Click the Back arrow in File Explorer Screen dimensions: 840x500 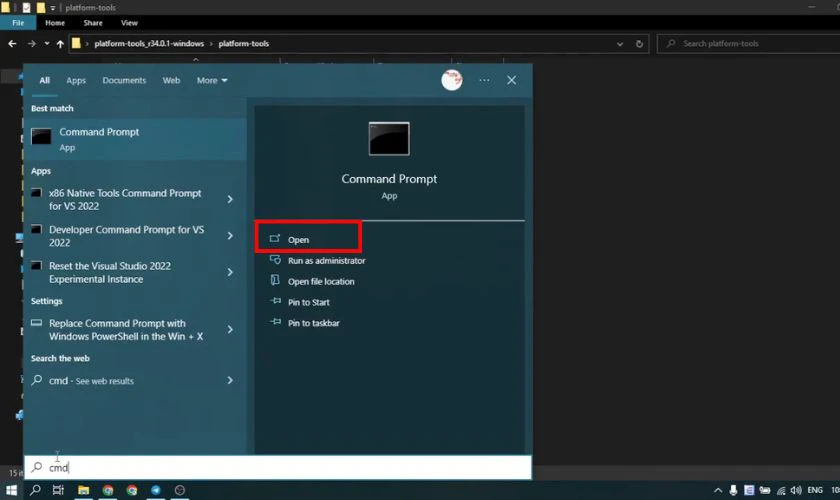tap(12, 44)
